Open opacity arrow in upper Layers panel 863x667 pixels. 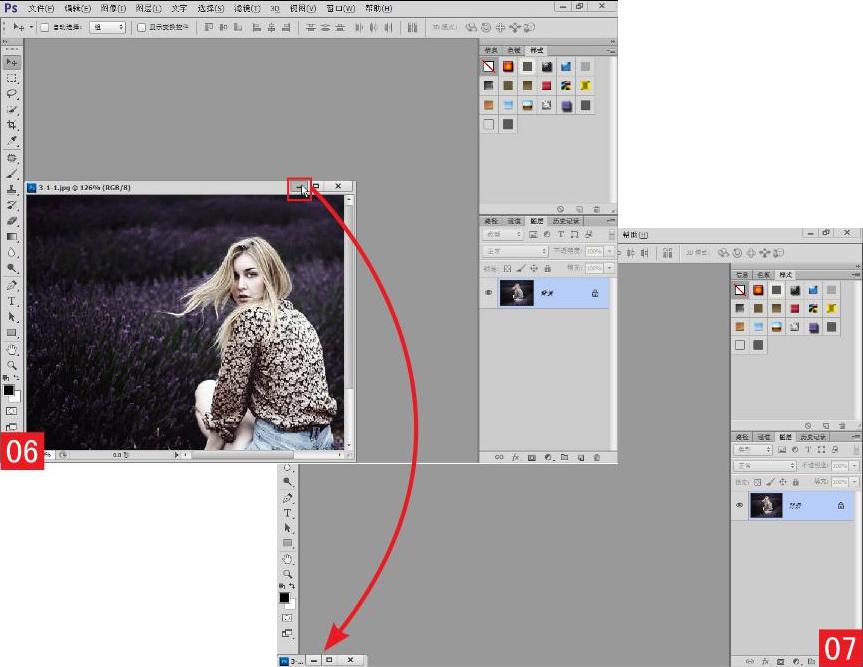609,251
